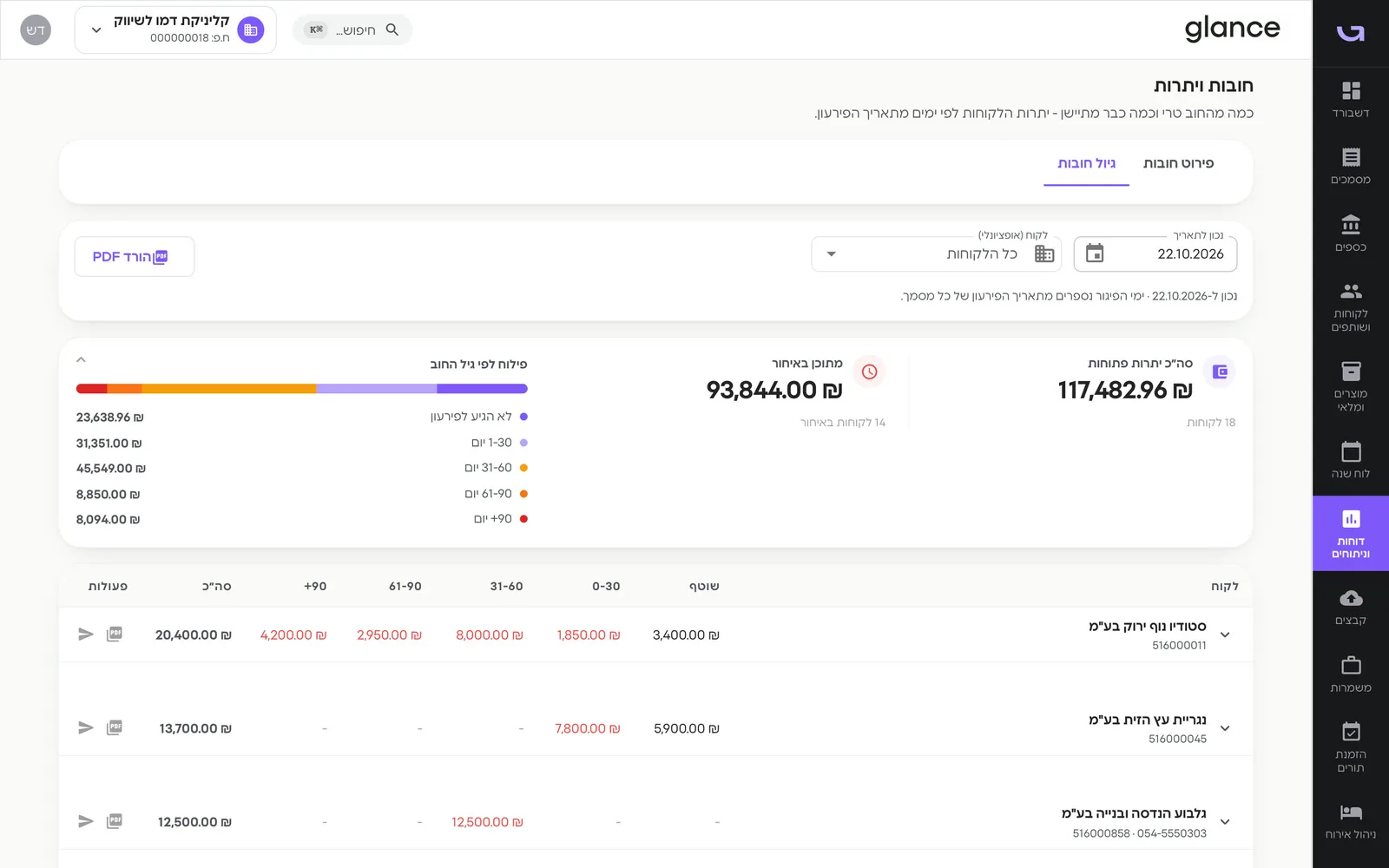This screenshot has width=1389, height=868.
Task: Click red dot for 90+ יום
Action: [x=523, y=519]
